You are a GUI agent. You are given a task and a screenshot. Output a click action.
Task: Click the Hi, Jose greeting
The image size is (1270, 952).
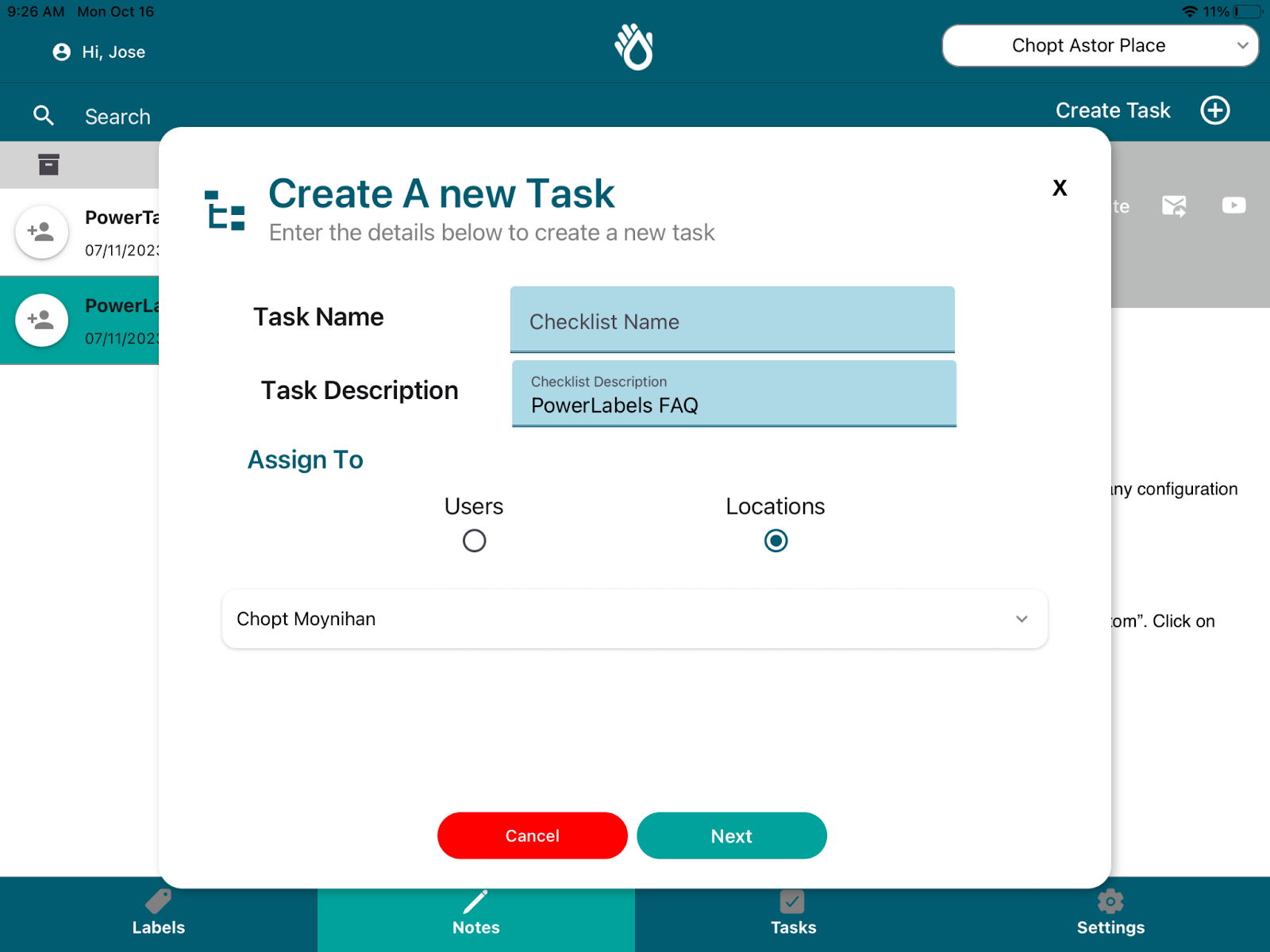pos(114,52)
